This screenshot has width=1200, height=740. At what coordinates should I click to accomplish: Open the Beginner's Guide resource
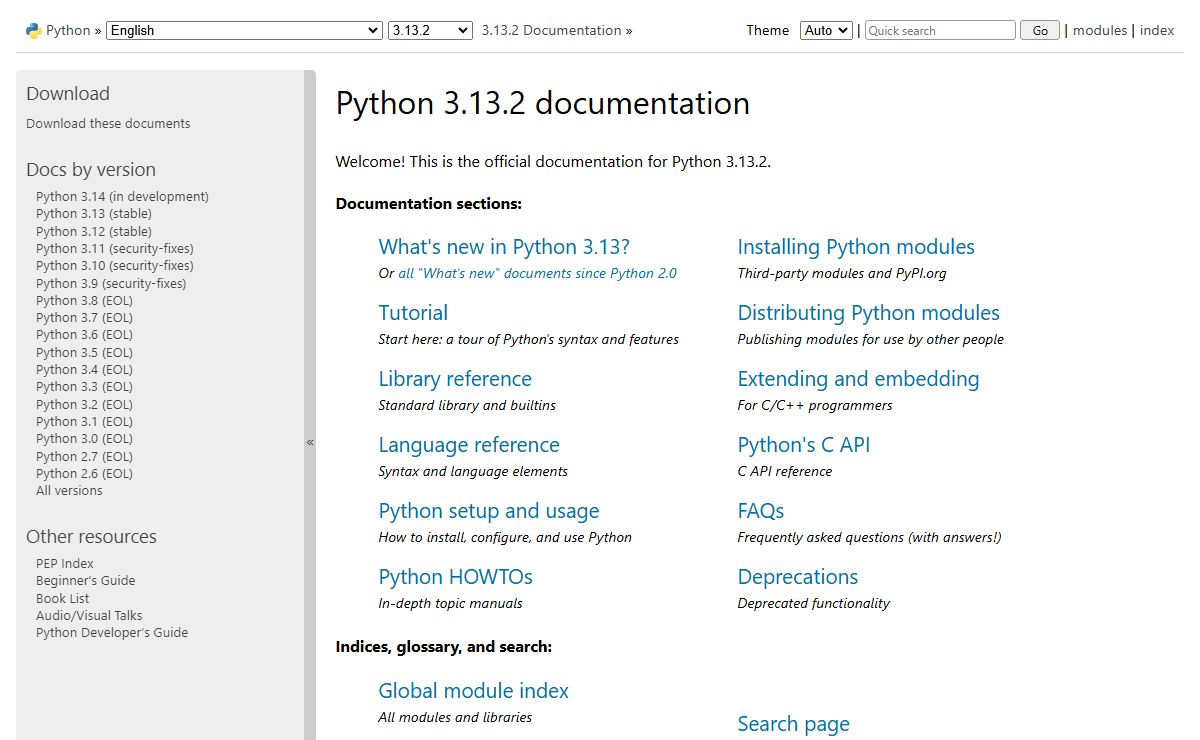(x=85, y=581)
